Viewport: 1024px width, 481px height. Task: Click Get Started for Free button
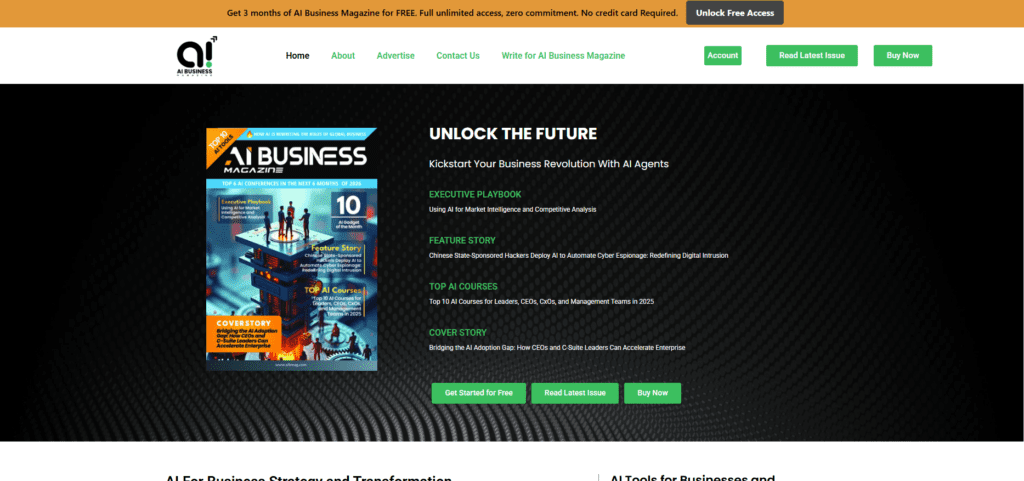(x=479, y=393)
